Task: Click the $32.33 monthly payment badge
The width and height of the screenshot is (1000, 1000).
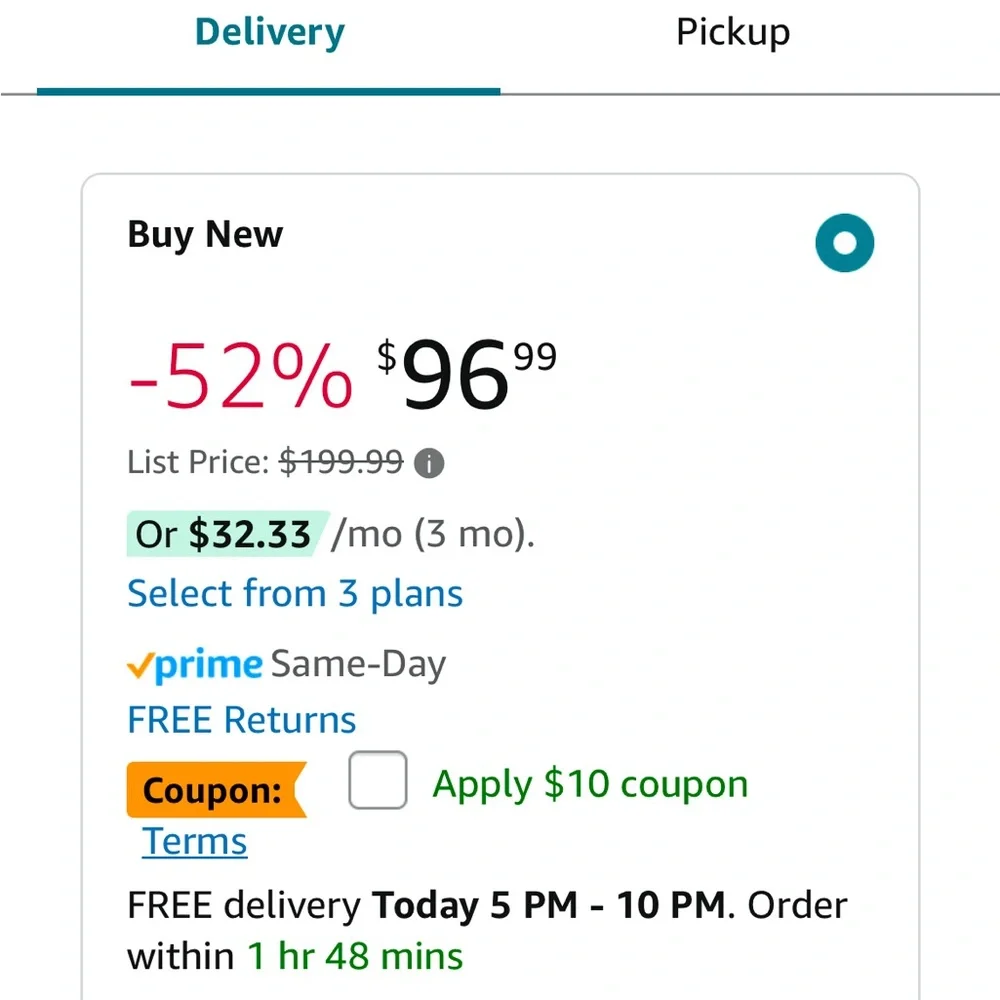Action: click(228, 534)
